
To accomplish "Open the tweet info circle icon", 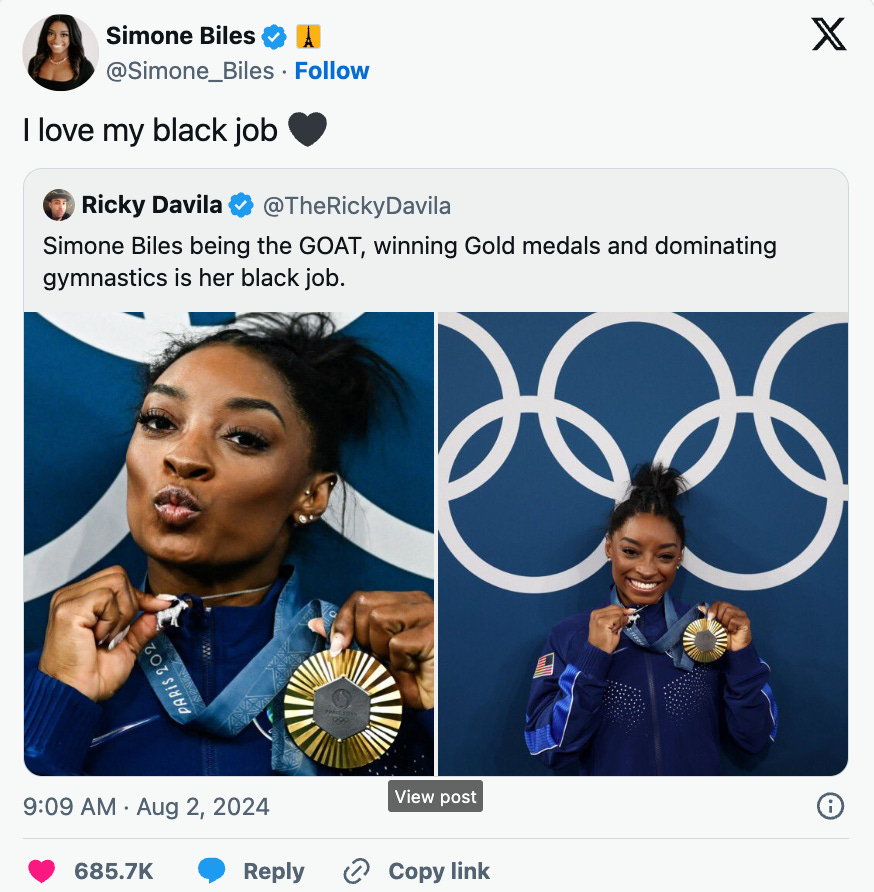I will pos(830,806).
